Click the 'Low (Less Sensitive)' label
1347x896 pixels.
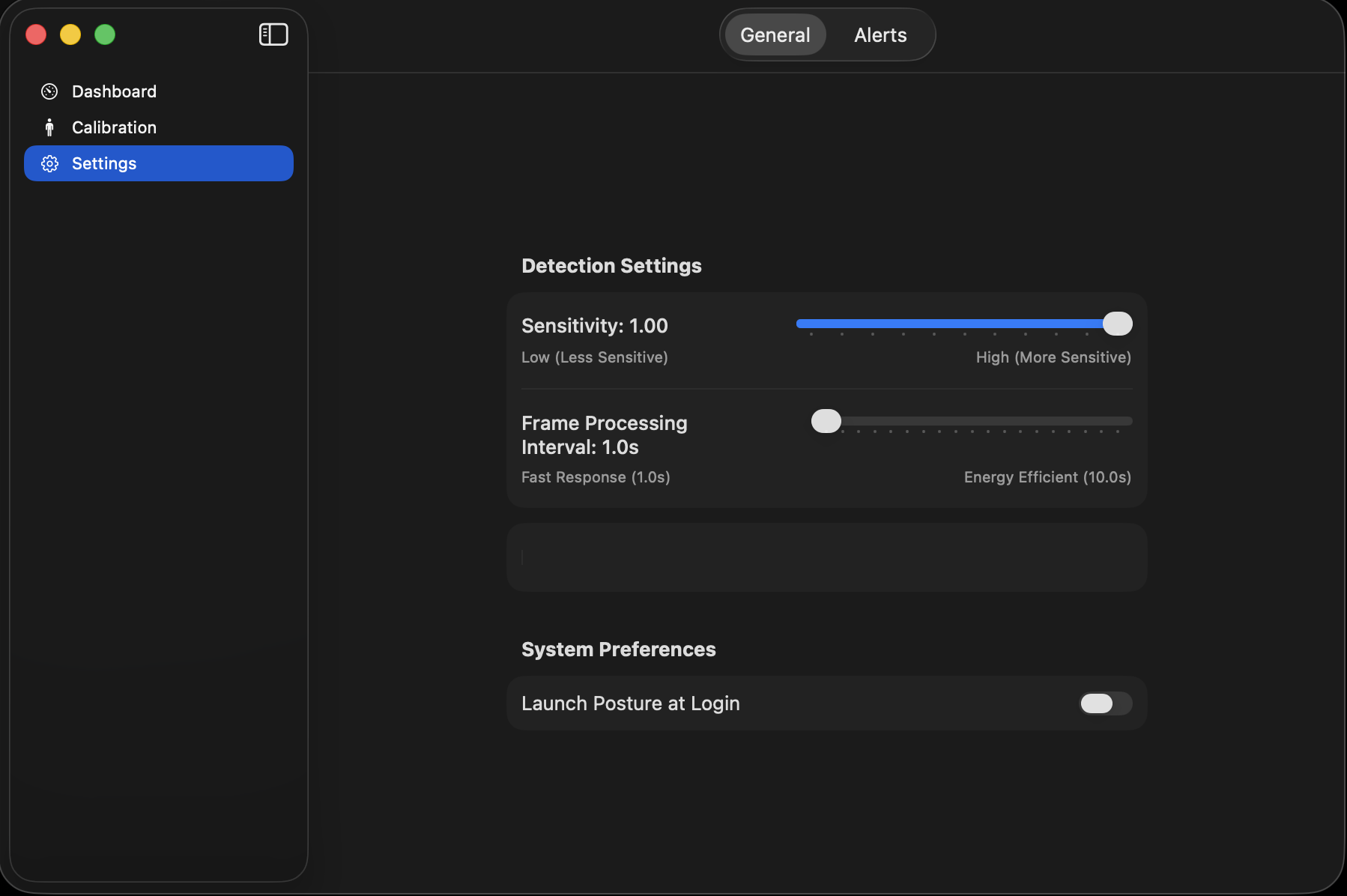click(595, 357)
